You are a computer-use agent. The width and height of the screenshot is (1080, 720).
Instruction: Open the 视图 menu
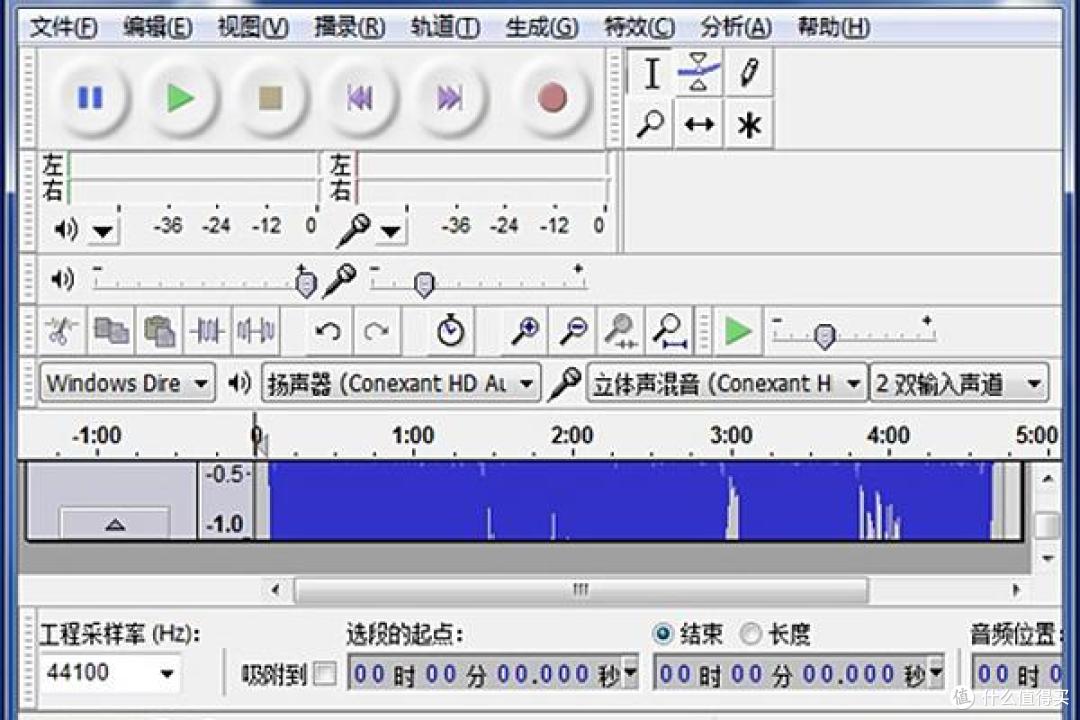click(253, 28)
